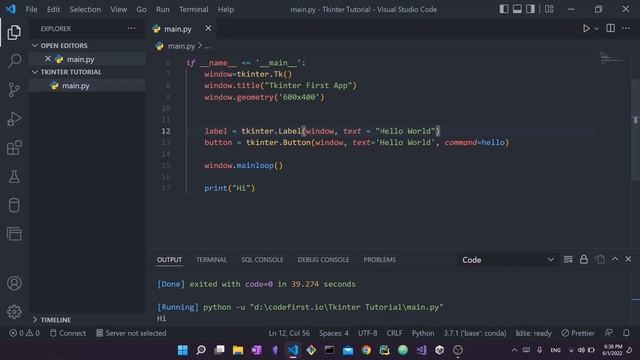The height and width of the screenshot is (360, 640).
Task: Toggle primary side bar layout icon
Action: click(x=504, y=9)
